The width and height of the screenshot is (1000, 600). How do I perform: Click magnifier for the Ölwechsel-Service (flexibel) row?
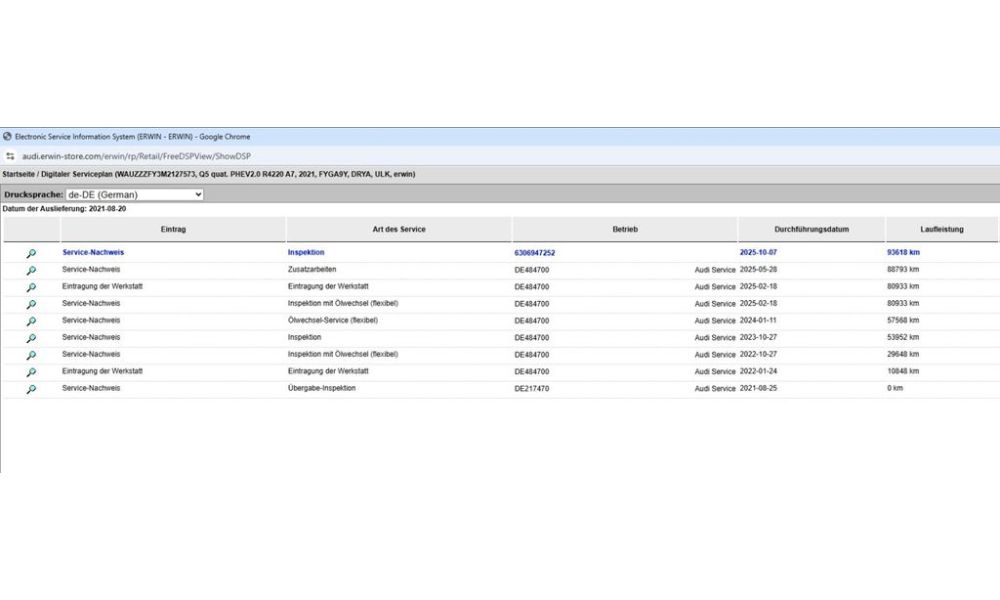pos(31,322)
